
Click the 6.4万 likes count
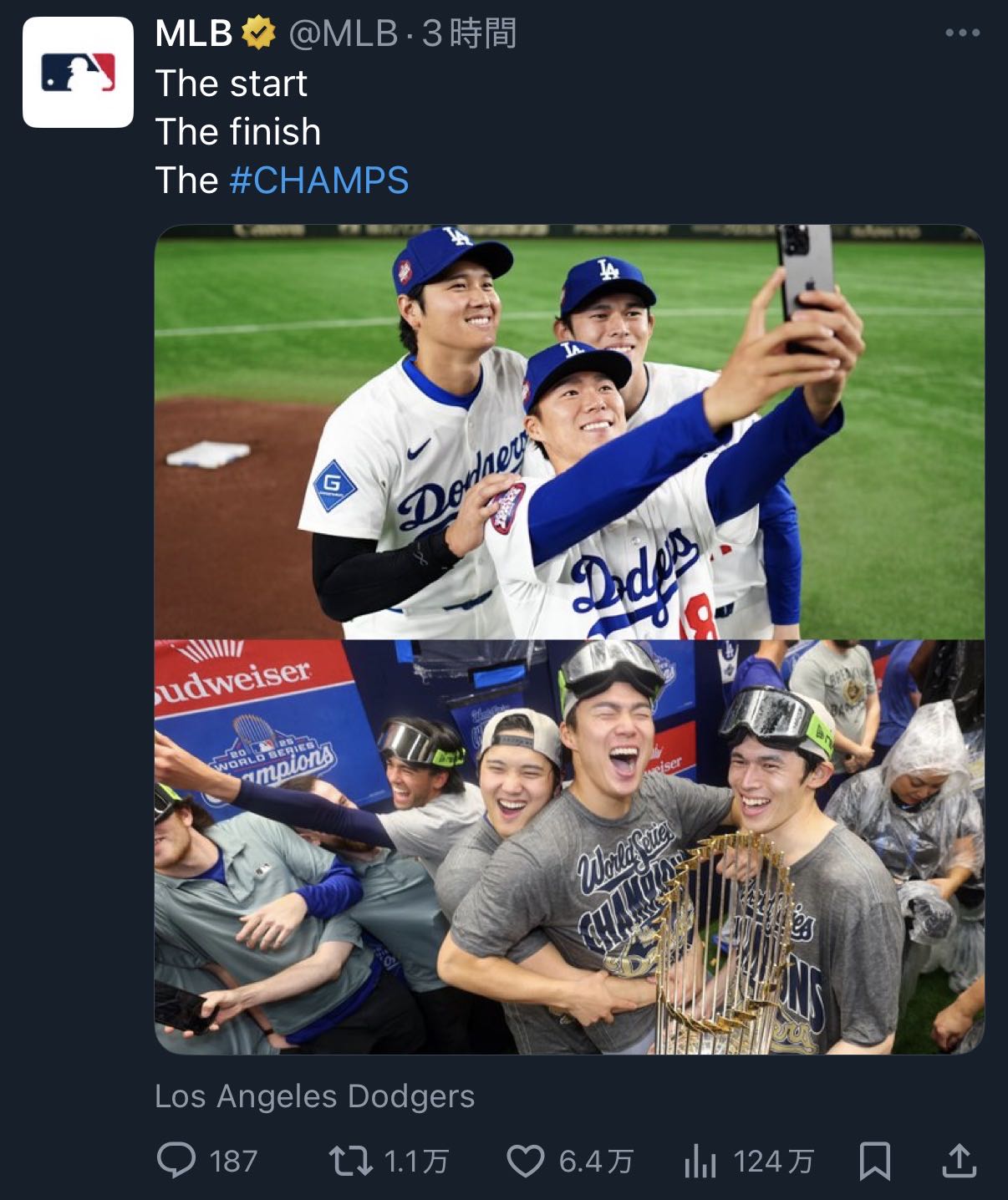pyautogui.click(x=596, y=1161)
